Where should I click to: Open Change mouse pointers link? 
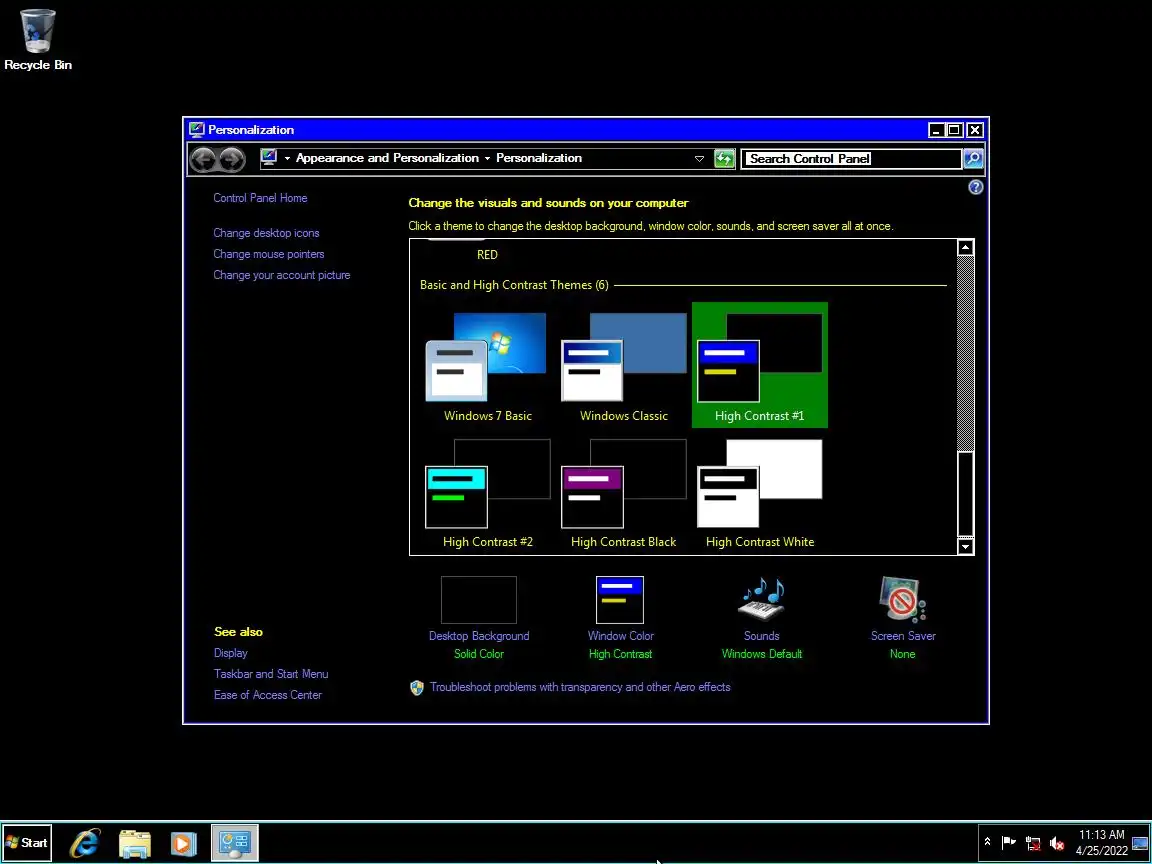click(268, 254)
